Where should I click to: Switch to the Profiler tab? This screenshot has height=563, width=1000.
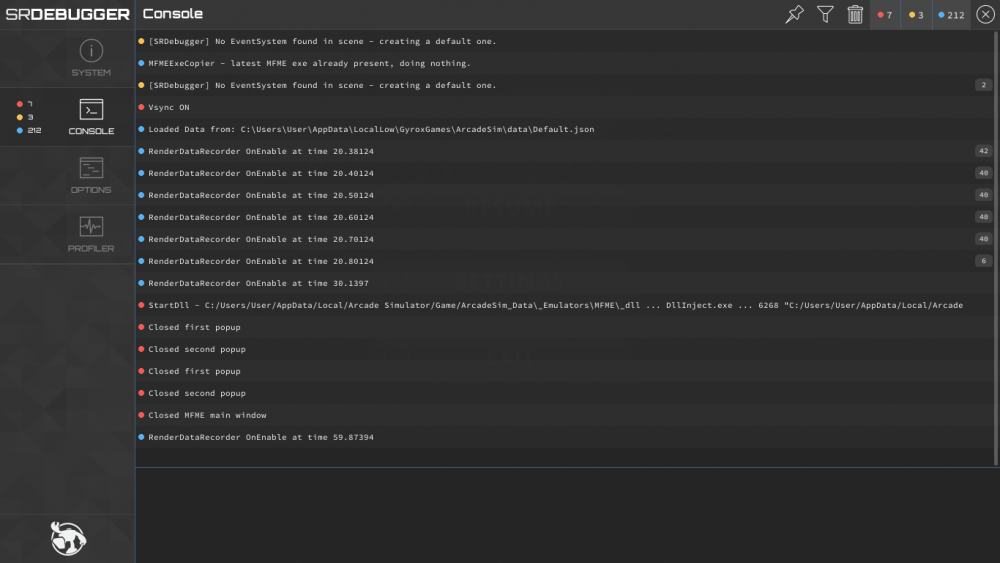click(67, 234)
